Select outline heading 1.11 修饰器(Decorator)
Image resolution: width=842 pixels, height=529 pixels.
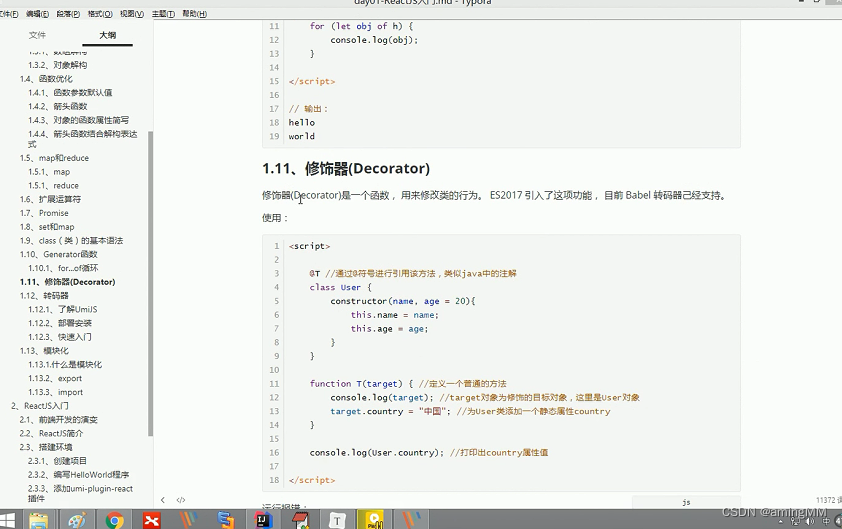pyautogui.click(x=68, y=282)
